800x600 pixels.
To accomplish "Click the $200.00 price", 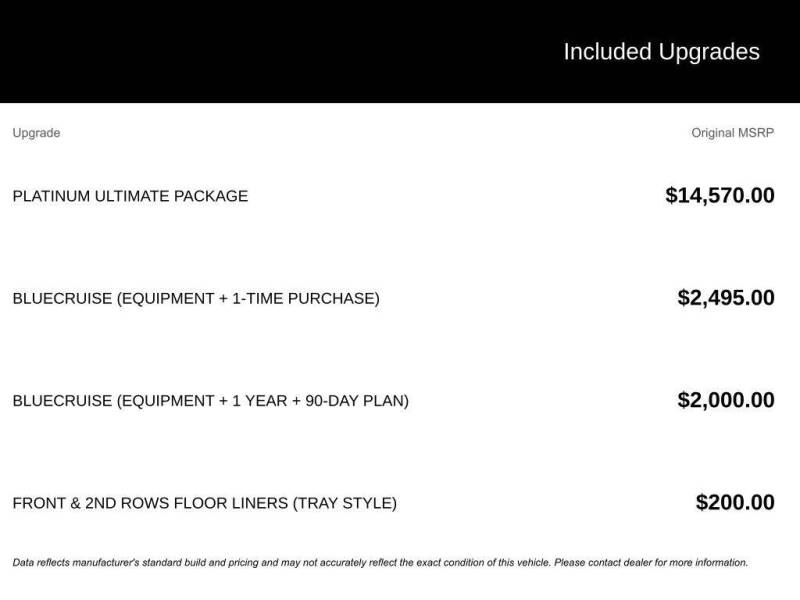I will point(735,503).
